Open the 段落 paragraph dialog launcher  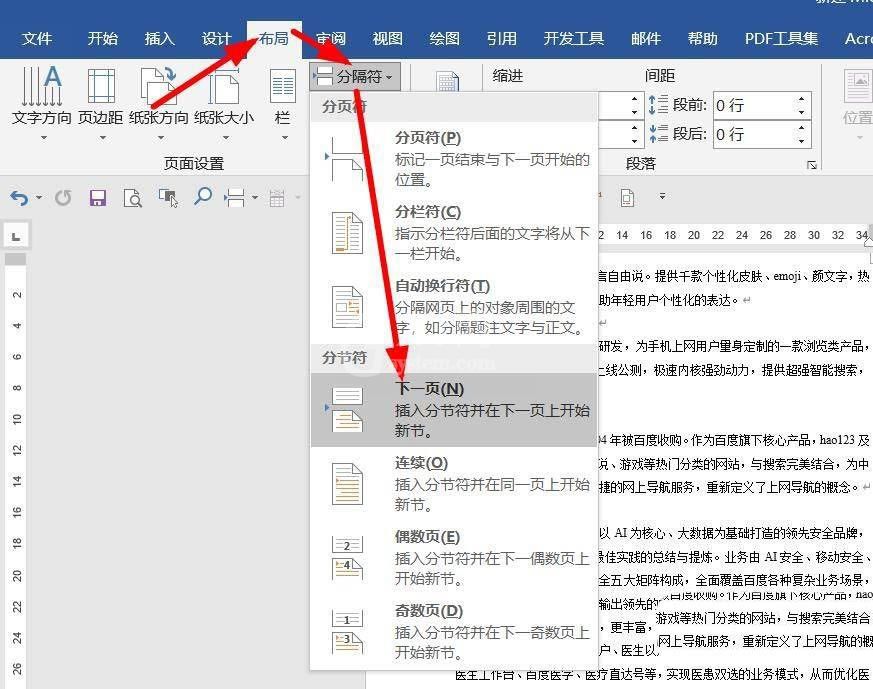pyautogui.click(x=812, y=165)
